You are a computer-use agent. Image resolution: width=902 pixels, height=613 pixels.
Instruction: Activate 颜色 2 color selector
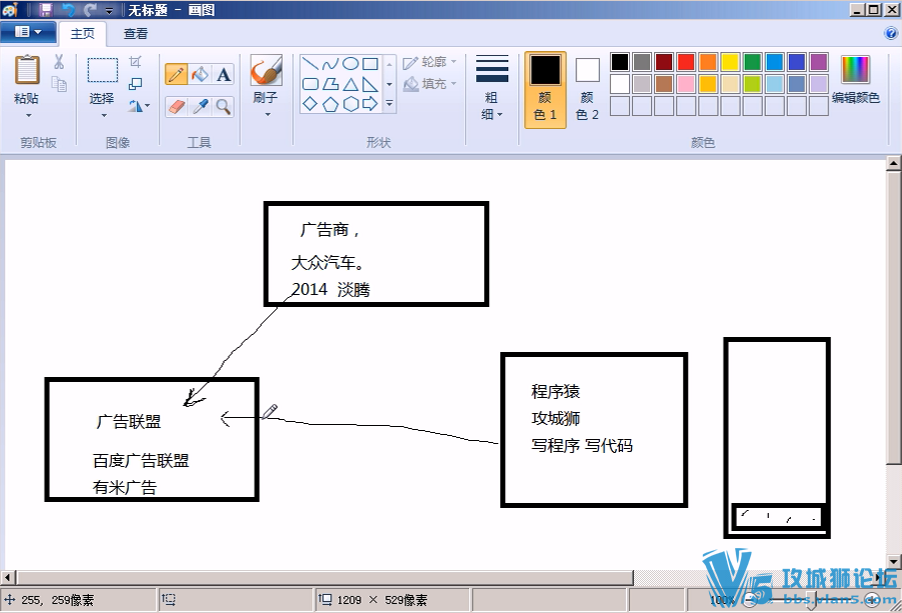[x=587, y=89]
